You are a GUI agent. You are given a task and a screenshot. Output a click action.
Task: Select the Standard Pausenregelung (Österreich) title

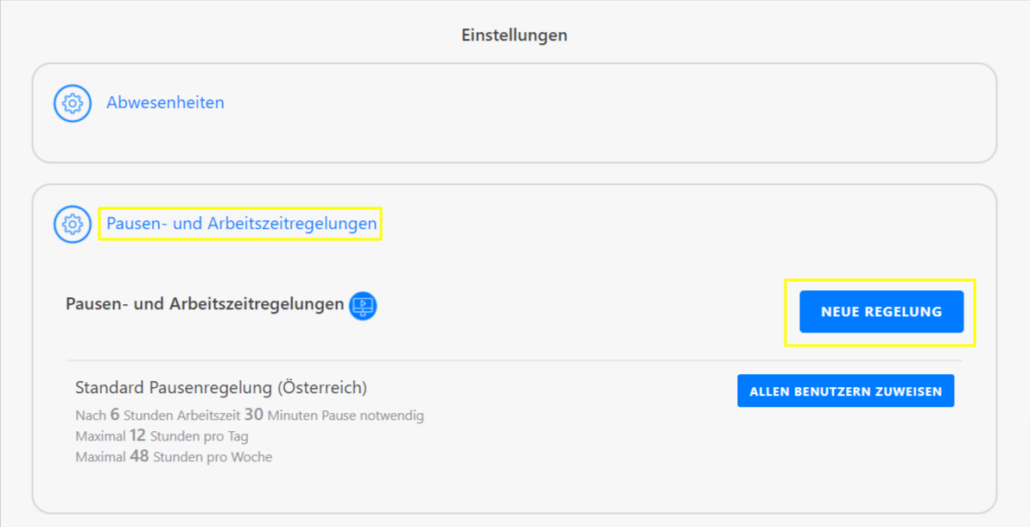tap(221, 387)
